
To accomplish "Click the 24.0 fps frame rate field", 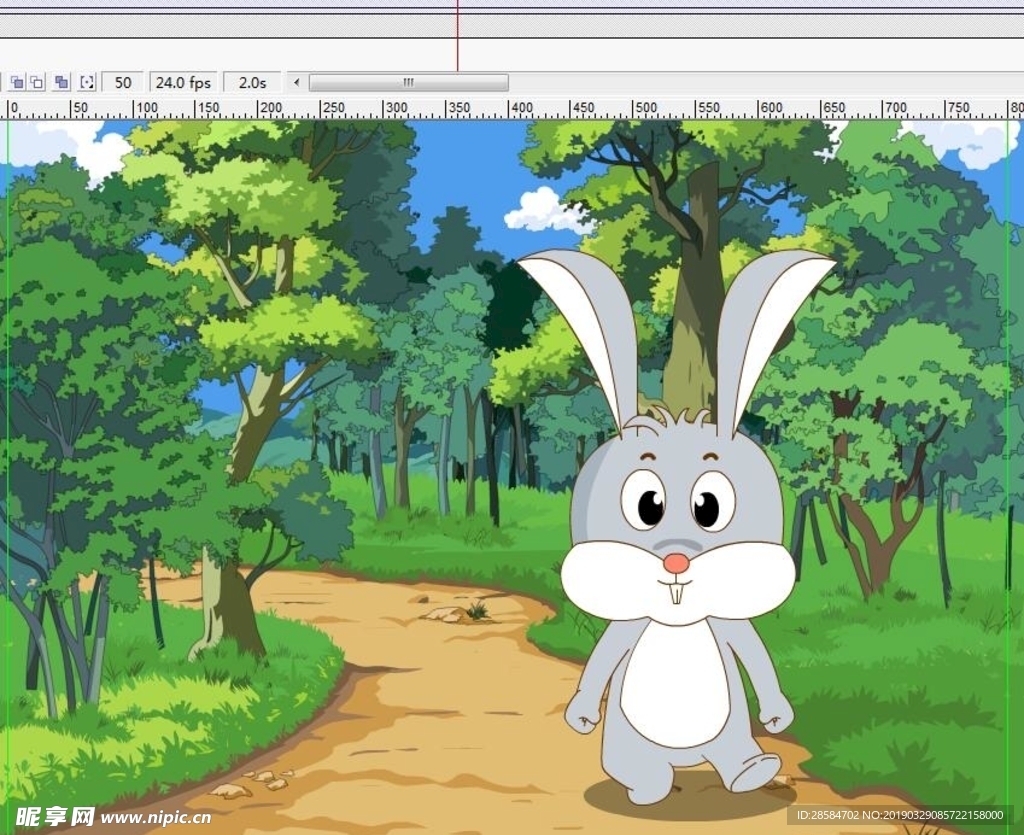I will click(183, 82).
